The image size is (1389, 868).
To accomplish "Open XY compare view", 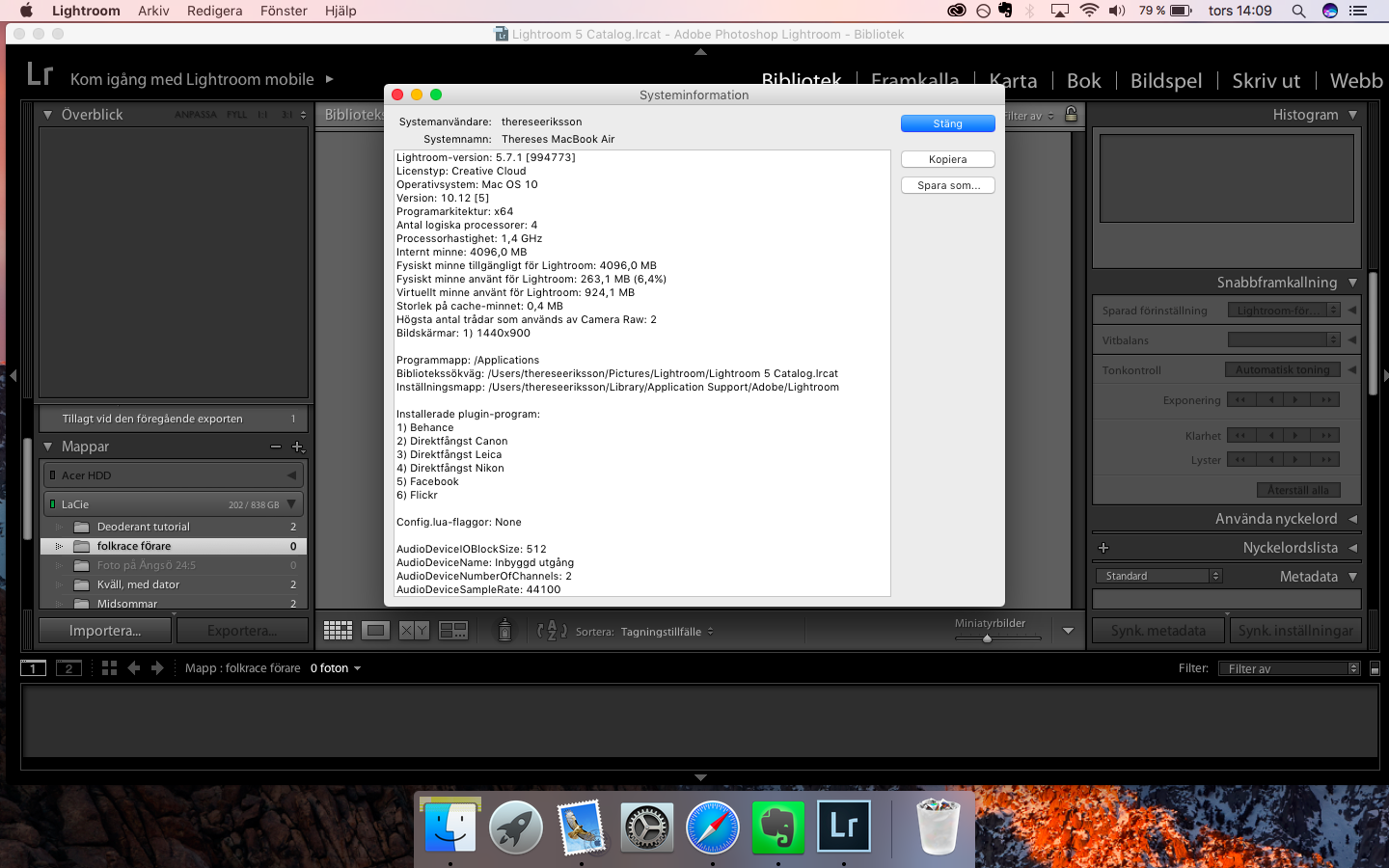I will pos(415,631).
